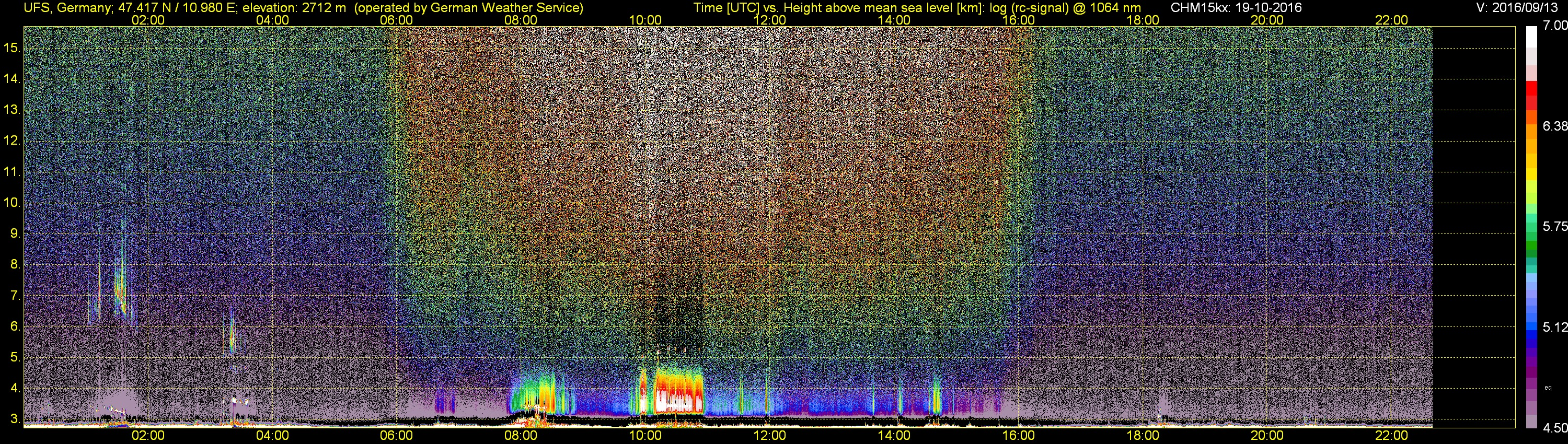The image size is (1568, 444).
Task: Click the 4. km height axis label
Action: (15, 388)
